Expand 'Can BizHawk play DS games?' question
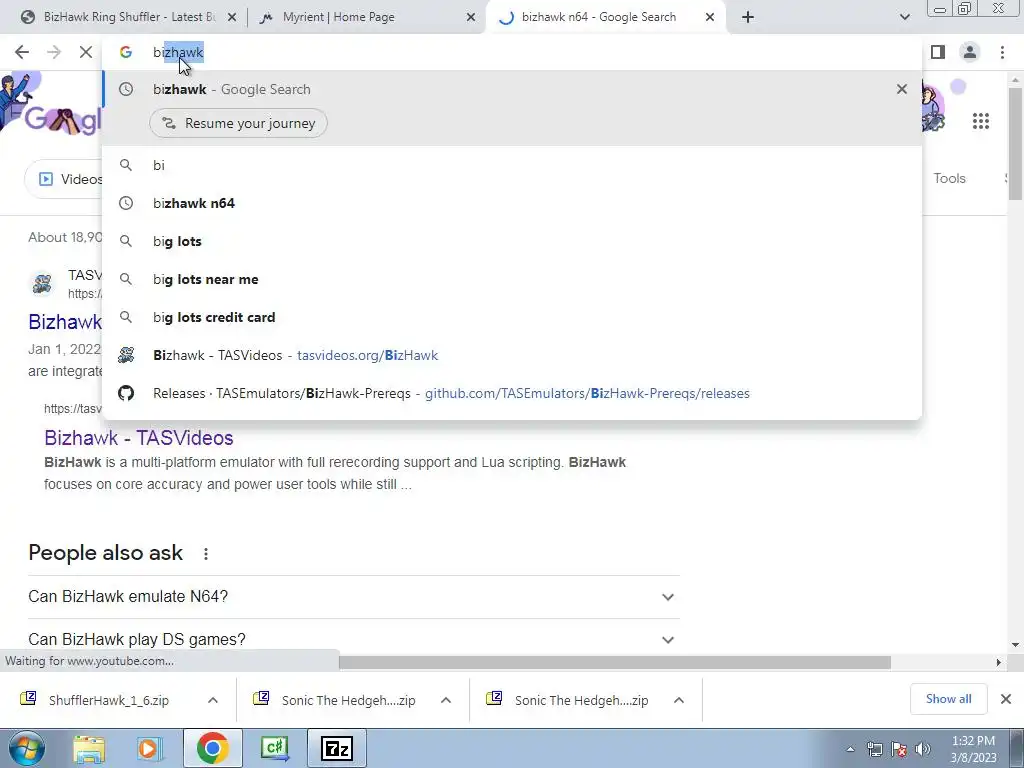 pyautogui.click(x=354, y=639)
